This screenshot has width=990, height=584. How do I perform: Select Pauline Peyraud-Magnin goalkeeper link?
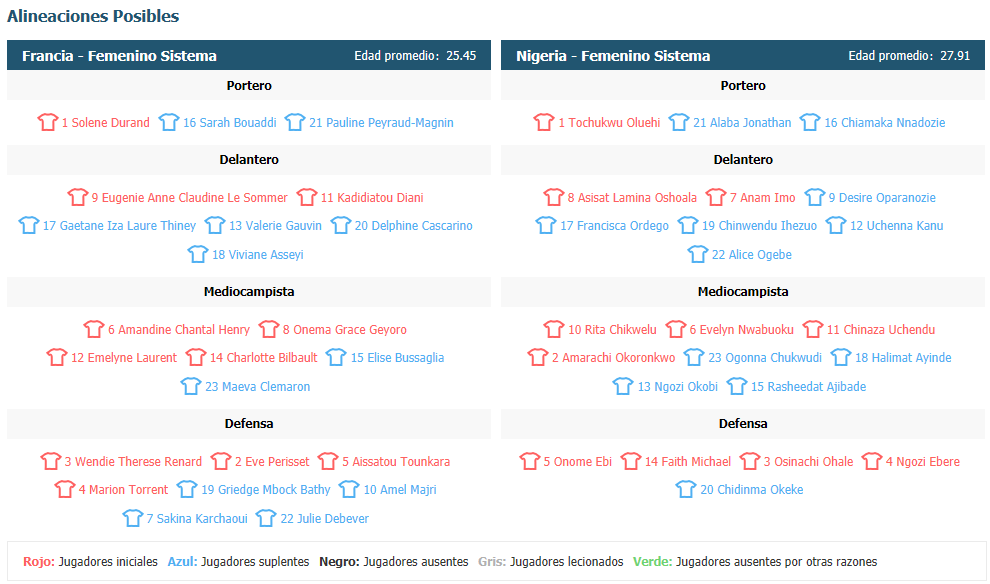[381, 122]
